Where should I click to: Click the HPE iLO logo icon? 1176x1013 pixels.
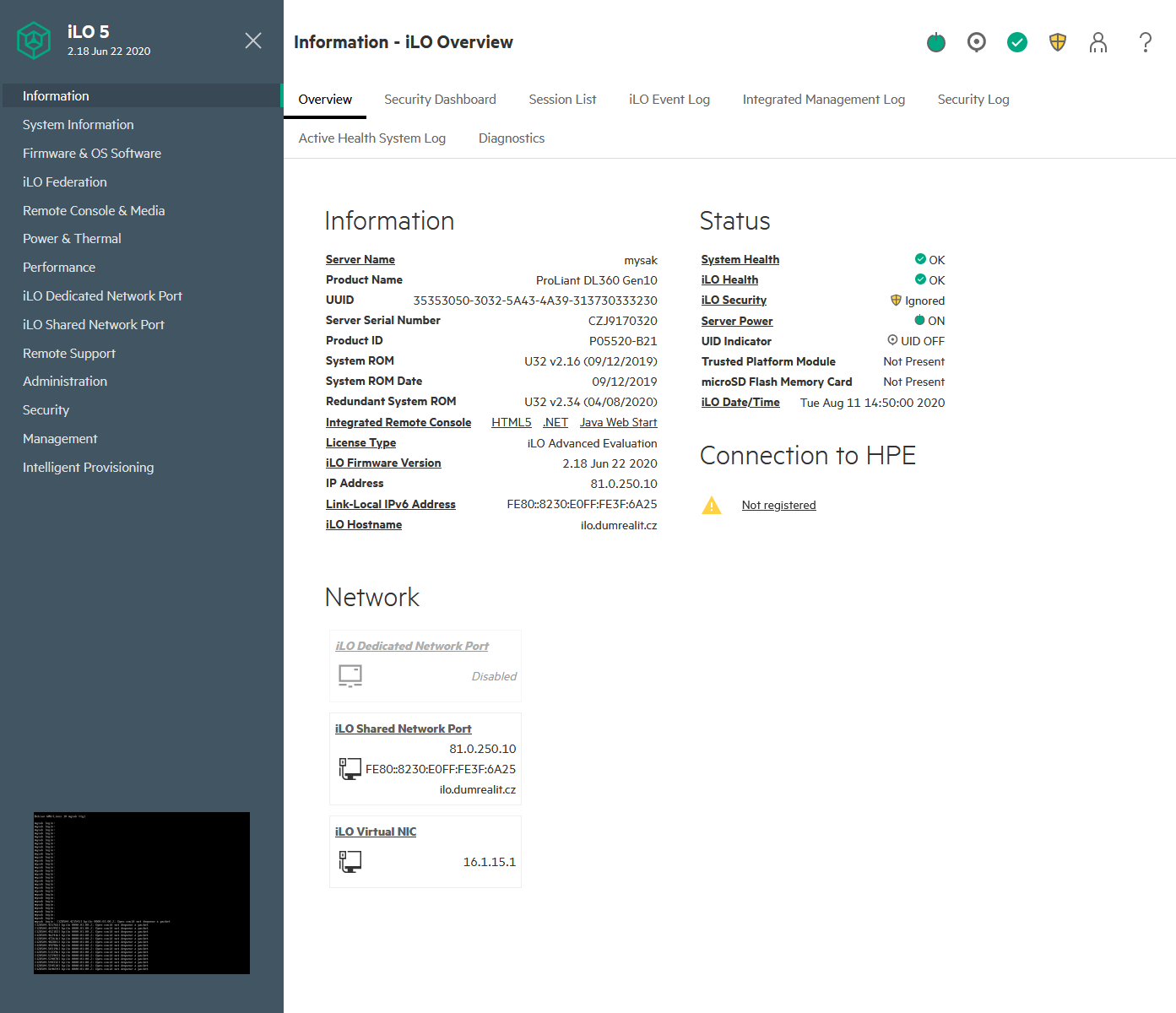pyautogui.click(x=35, y=41)
